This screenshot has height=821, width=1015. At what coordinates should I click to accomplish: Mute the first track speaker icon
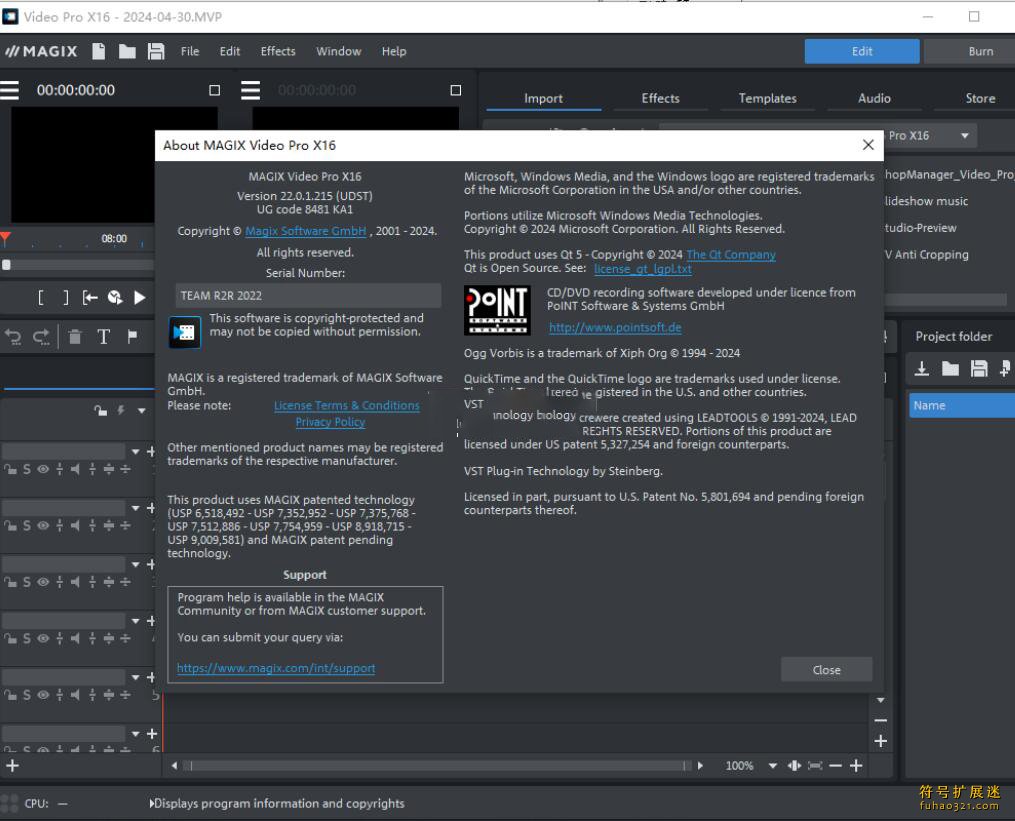point(75,469)
